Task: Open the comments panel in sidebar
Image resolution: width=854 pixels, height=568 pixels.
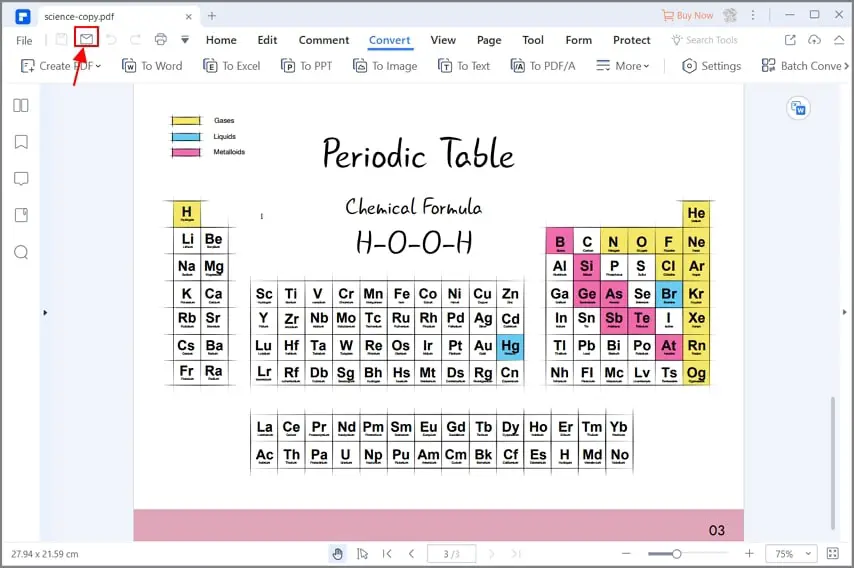Action: (21, 179)
